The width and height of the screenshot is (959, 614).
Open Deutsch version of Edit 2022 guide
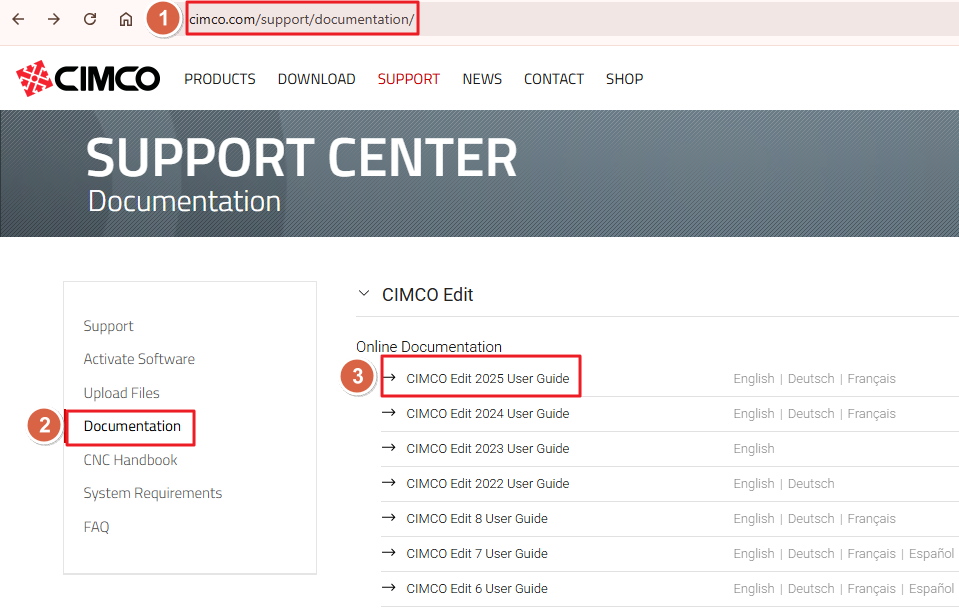tap(810, 484)
